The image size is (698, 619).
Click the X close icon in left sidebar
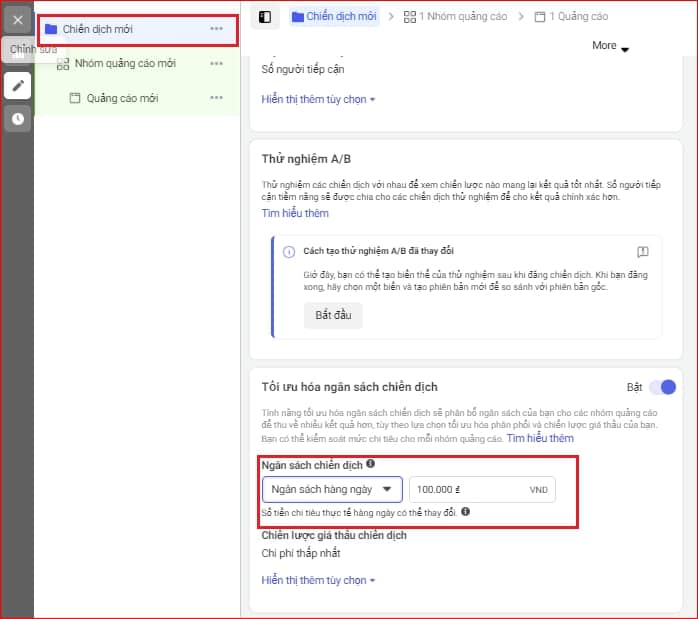coord(17,19)
